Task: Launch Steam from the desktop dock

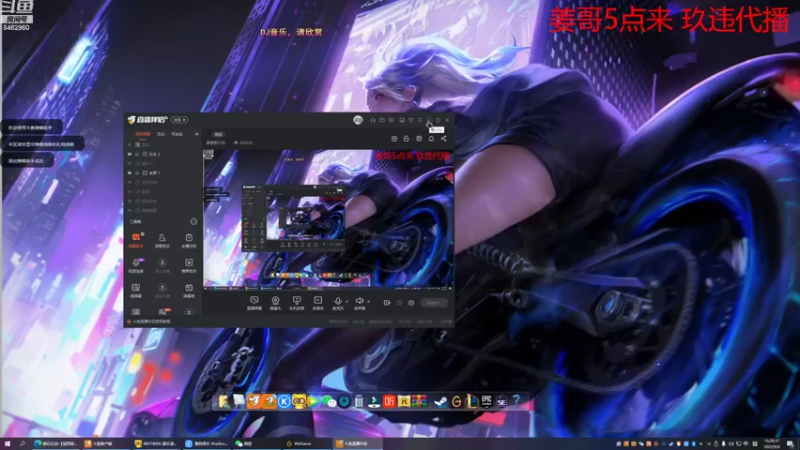Action: (x=440, y=402)
